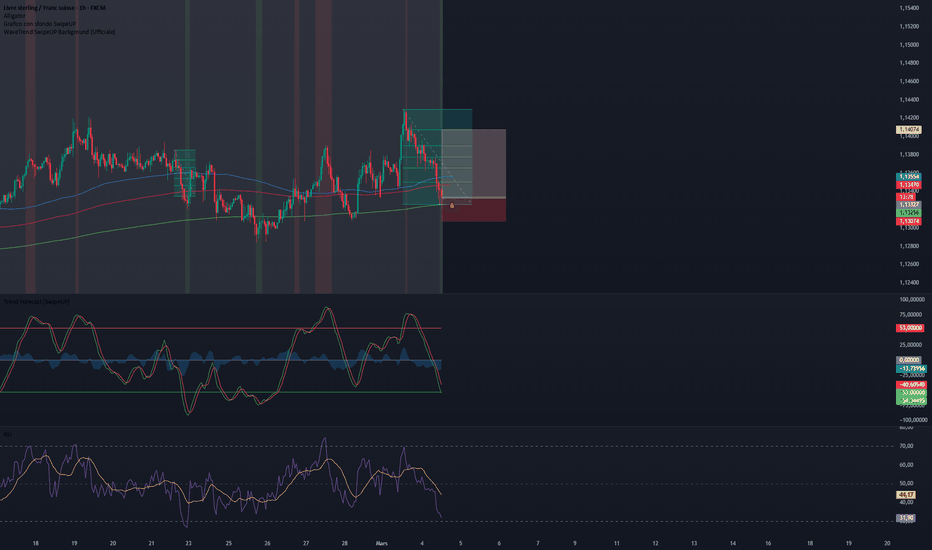Click the red 1,13074 price label
This screenshot has width=932, height=550.
click(x=909, y=221)
